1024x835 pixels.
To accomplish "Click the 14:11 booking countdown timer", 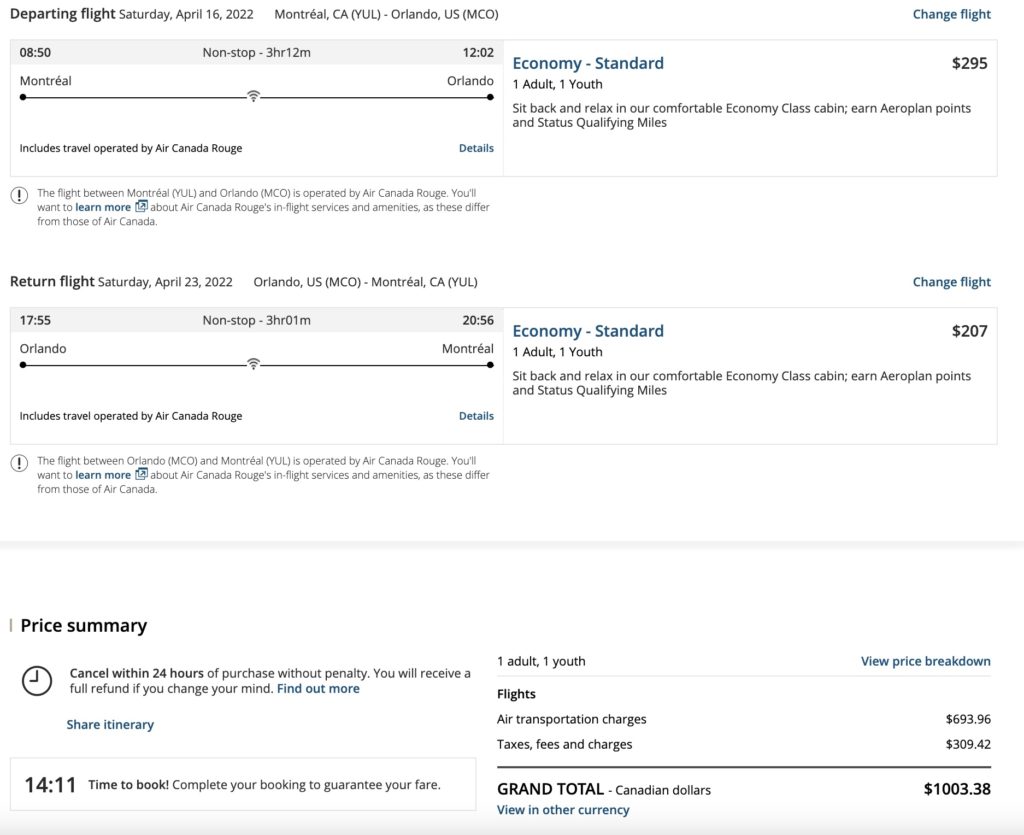I will 50,785.
